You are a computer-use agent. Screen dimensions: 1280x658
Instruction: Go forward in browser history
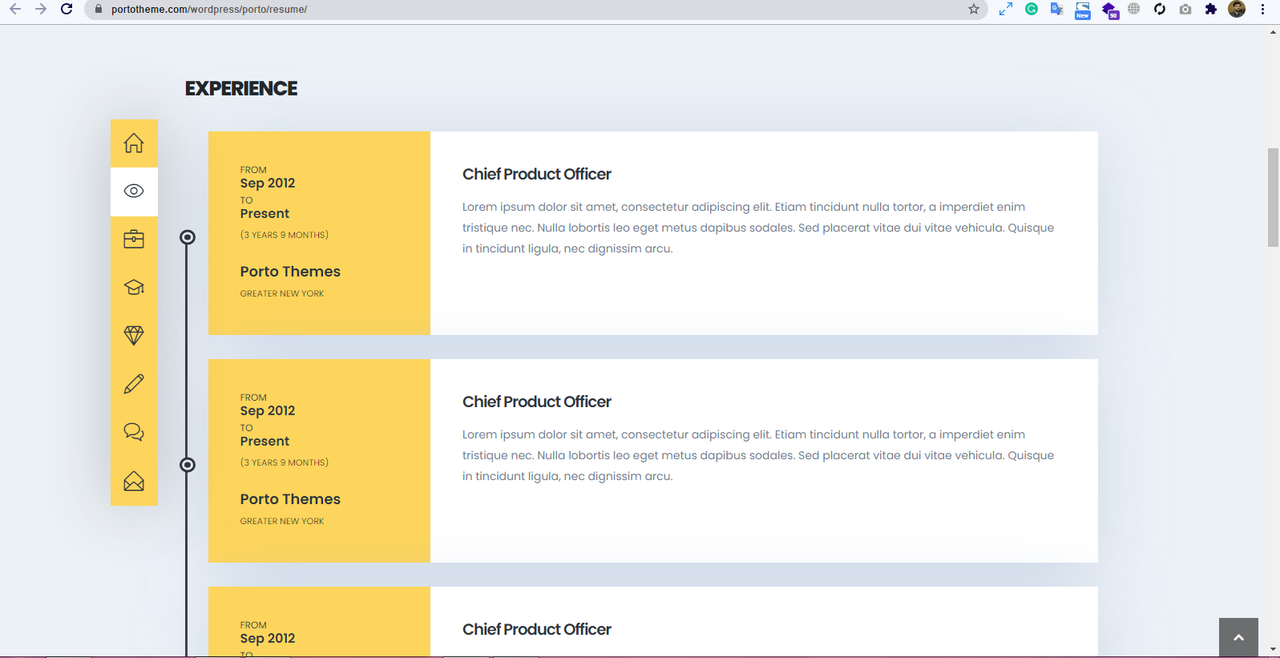[x=40, y=9]
